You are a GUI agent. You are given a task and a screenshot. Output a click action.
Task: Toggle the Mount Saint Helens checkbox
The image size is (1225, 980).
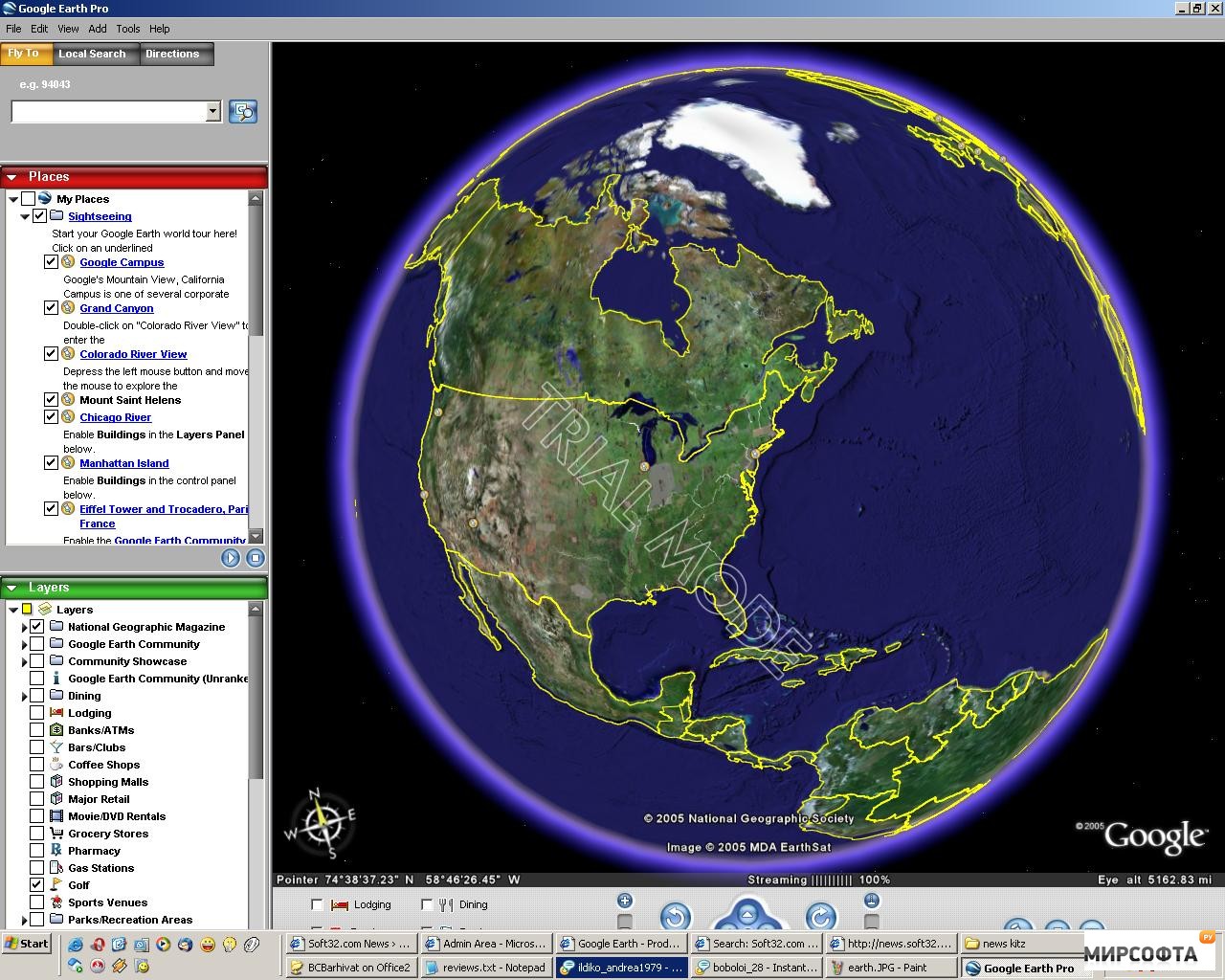(x=51, y=400)
